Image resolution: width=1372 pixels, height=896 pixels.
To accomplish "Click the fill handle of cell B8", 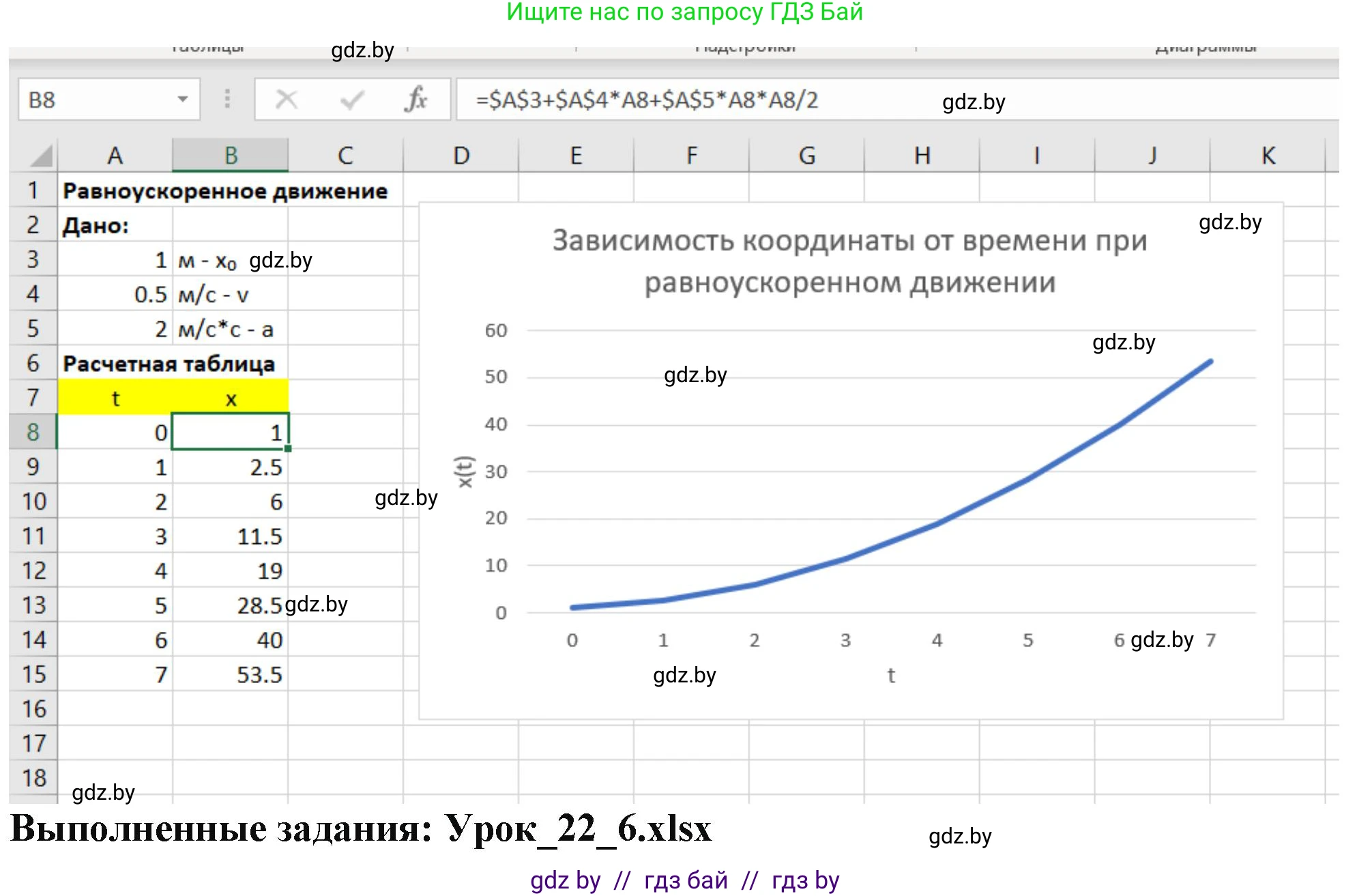I will point(288,448).
